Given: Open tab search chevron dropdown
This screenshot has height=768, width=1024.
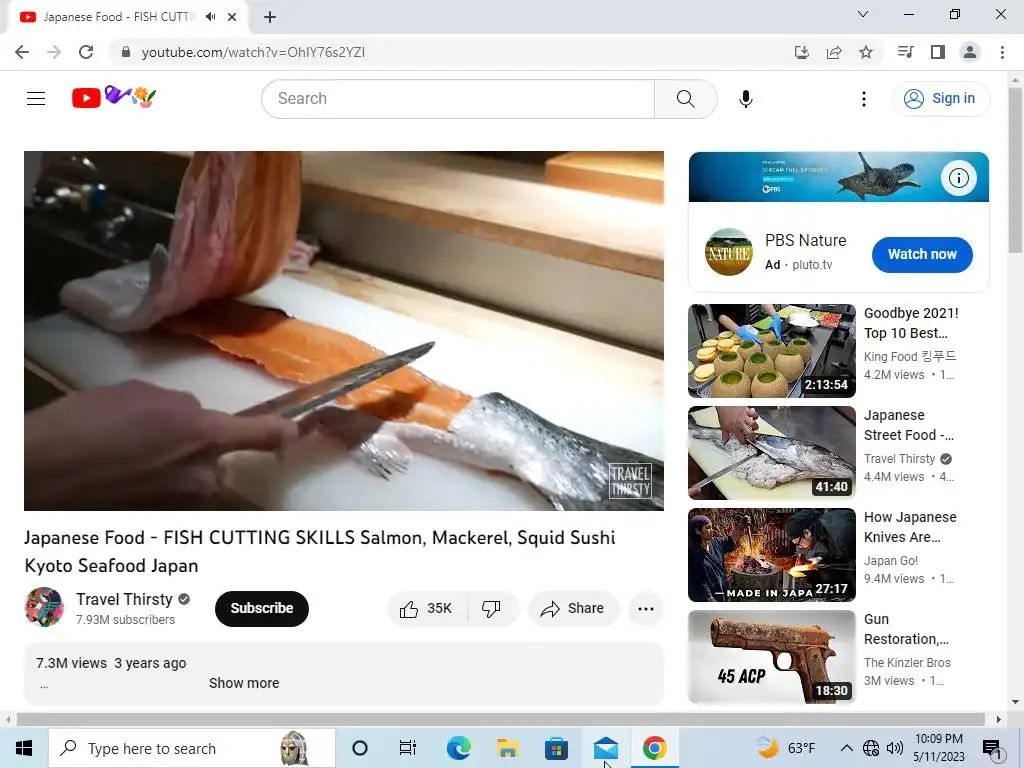Looking at the screenshot, I should [863, 14].
